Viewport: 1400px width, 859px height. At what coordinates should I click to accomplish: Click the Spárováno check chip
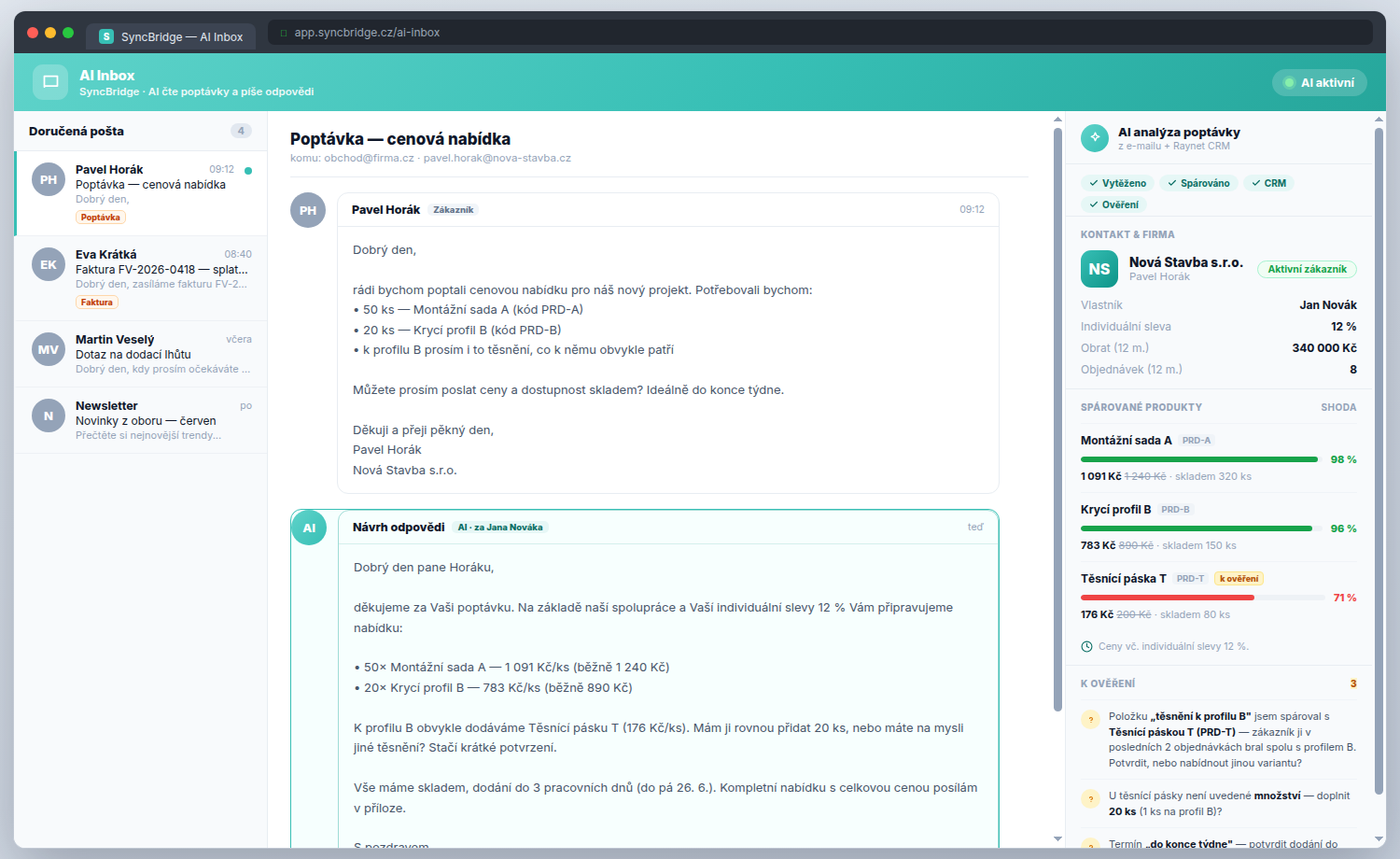coord(1198,183)
